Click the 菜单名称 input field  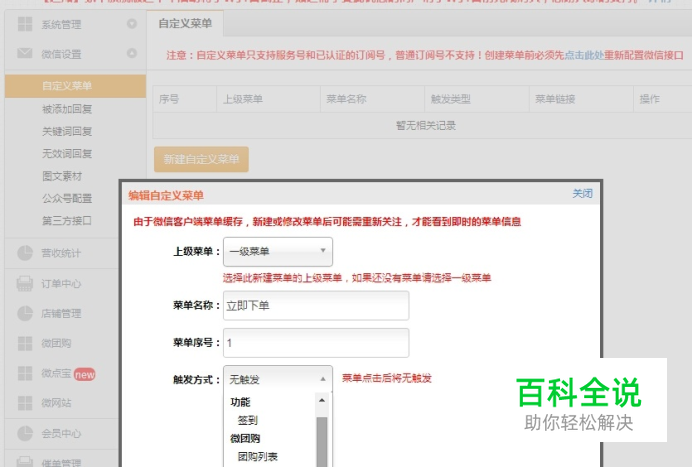click(x=316, y=305)
